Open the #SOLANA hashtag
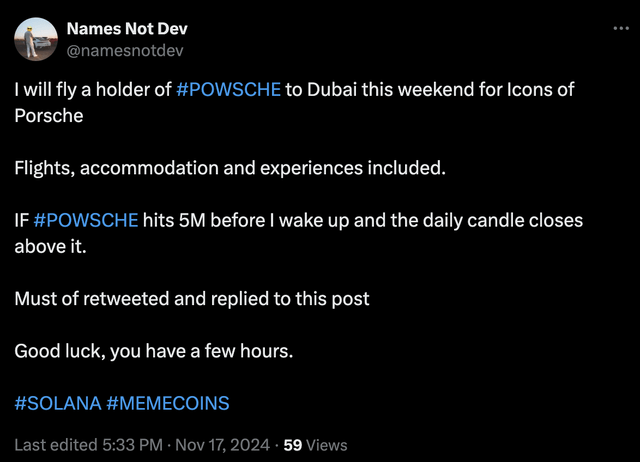The image size is (640, 462). click(58, 403)
